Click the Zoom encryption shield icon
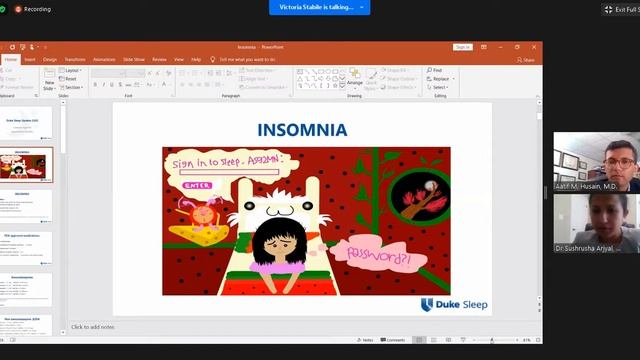The height and width of the screenshot is (360, 640). pos(2,9)
